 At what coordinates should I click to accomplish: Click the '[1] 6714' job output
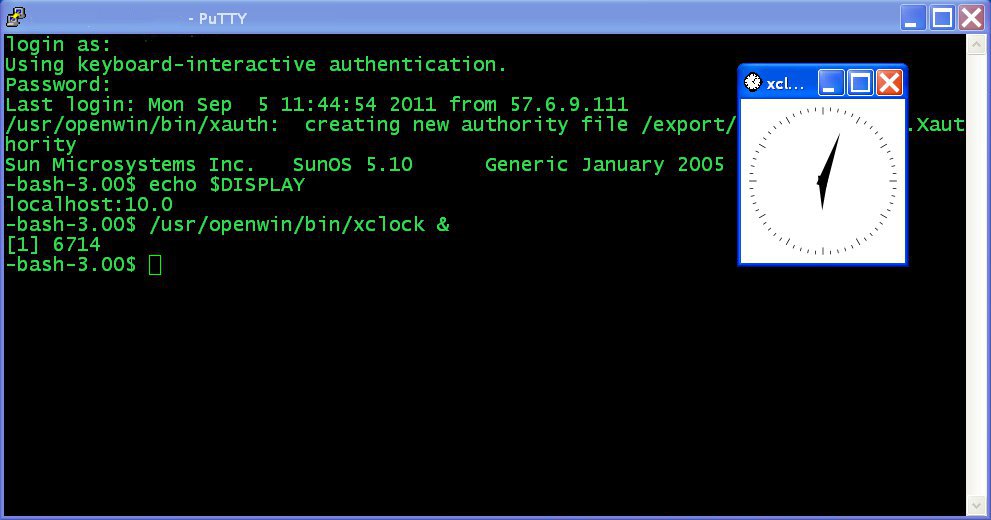click(53, 245)
